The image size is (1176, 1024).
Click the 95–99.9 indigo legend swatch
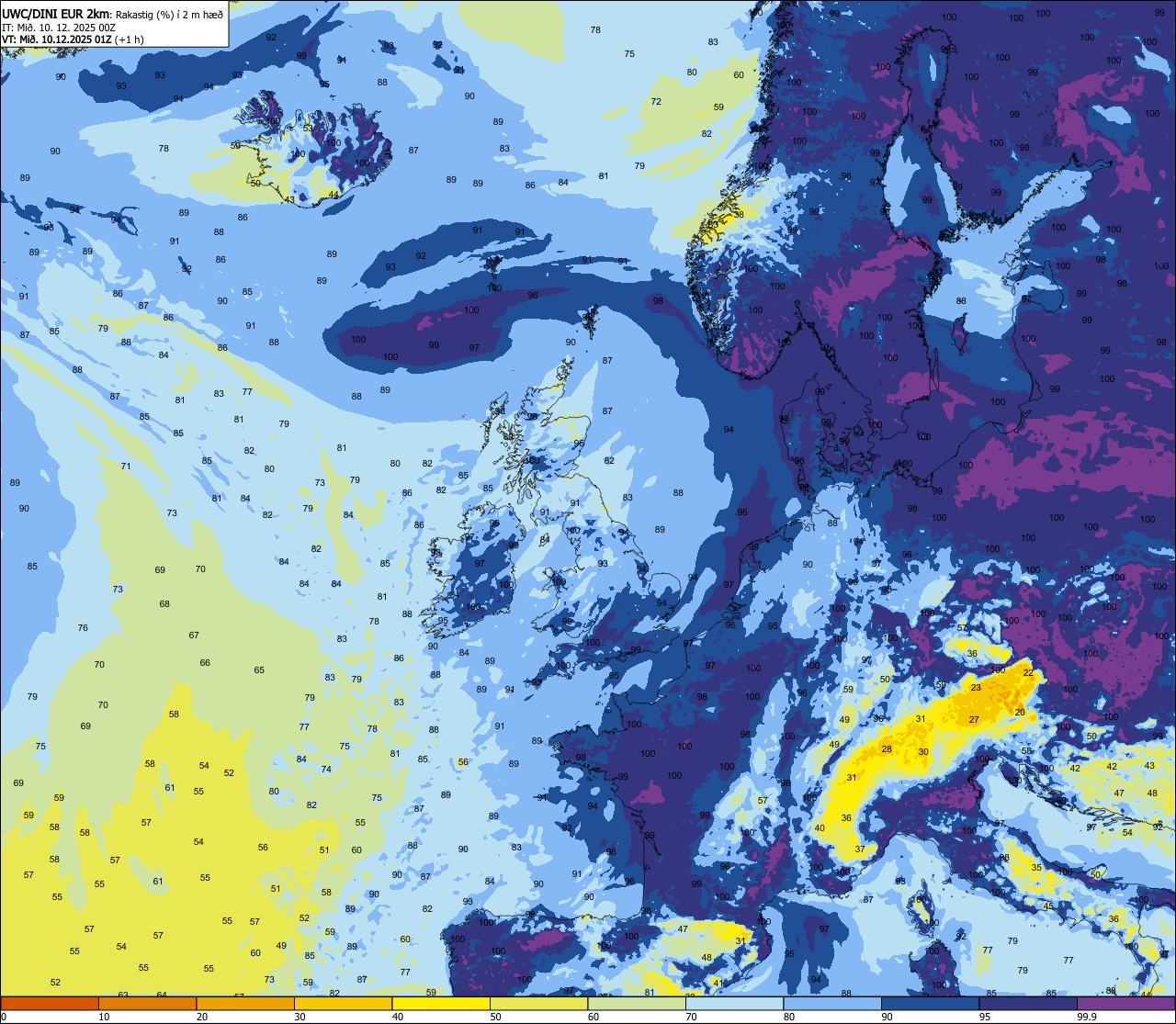[1028, 1004]
